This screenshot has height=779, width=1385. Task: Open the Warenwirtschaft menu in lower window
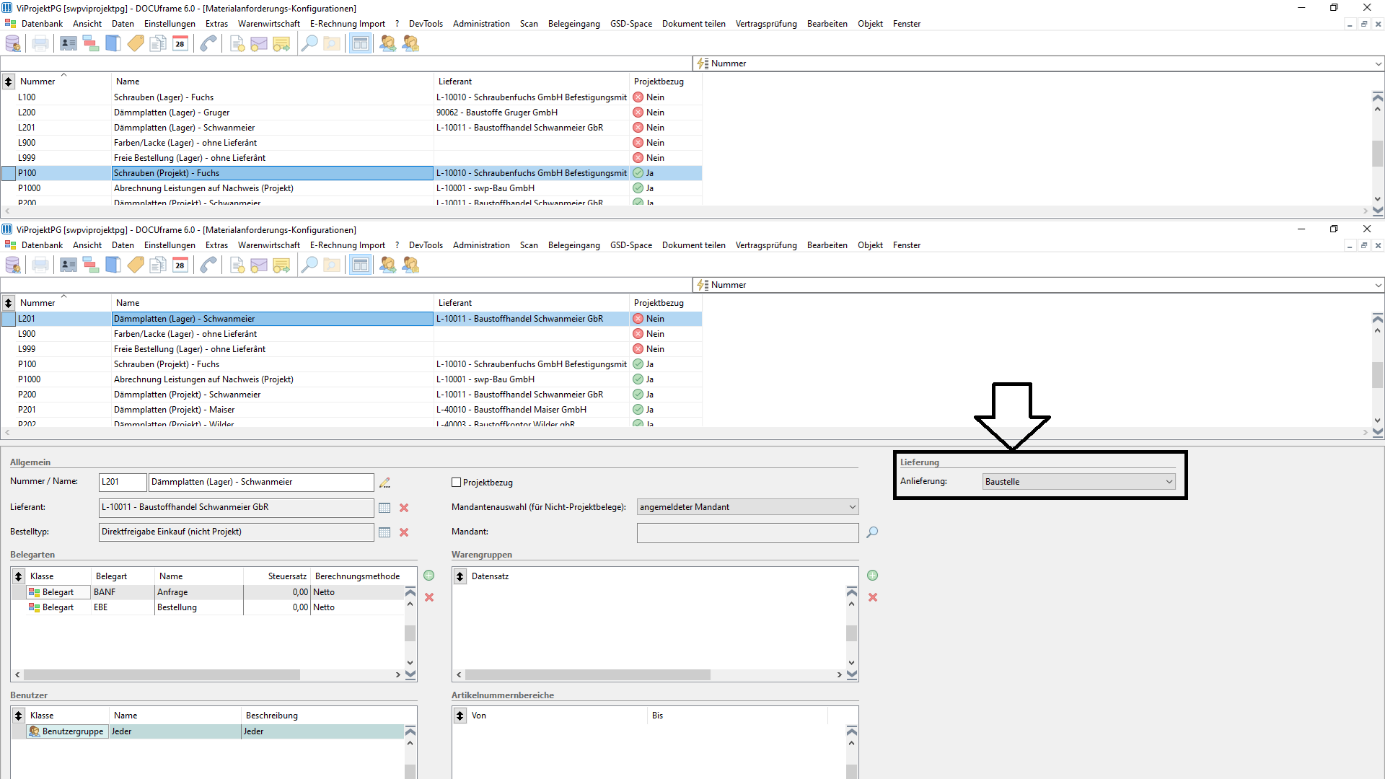point(269,245)
